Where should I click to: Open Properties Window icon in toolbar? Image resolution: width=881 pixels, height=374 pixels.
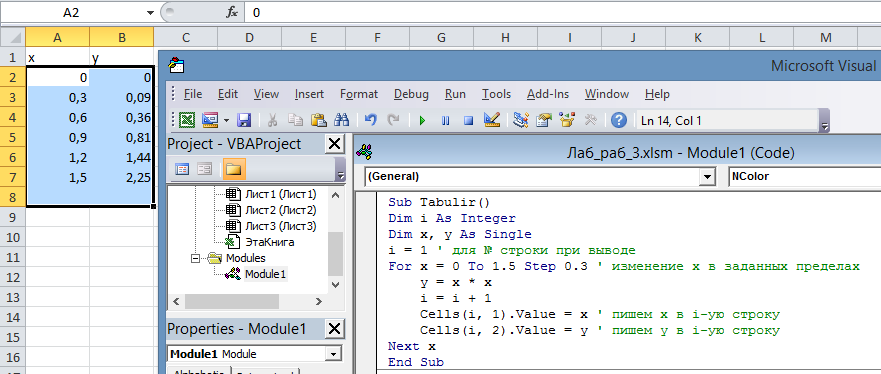pyautogui.click(x=544, y=120)
